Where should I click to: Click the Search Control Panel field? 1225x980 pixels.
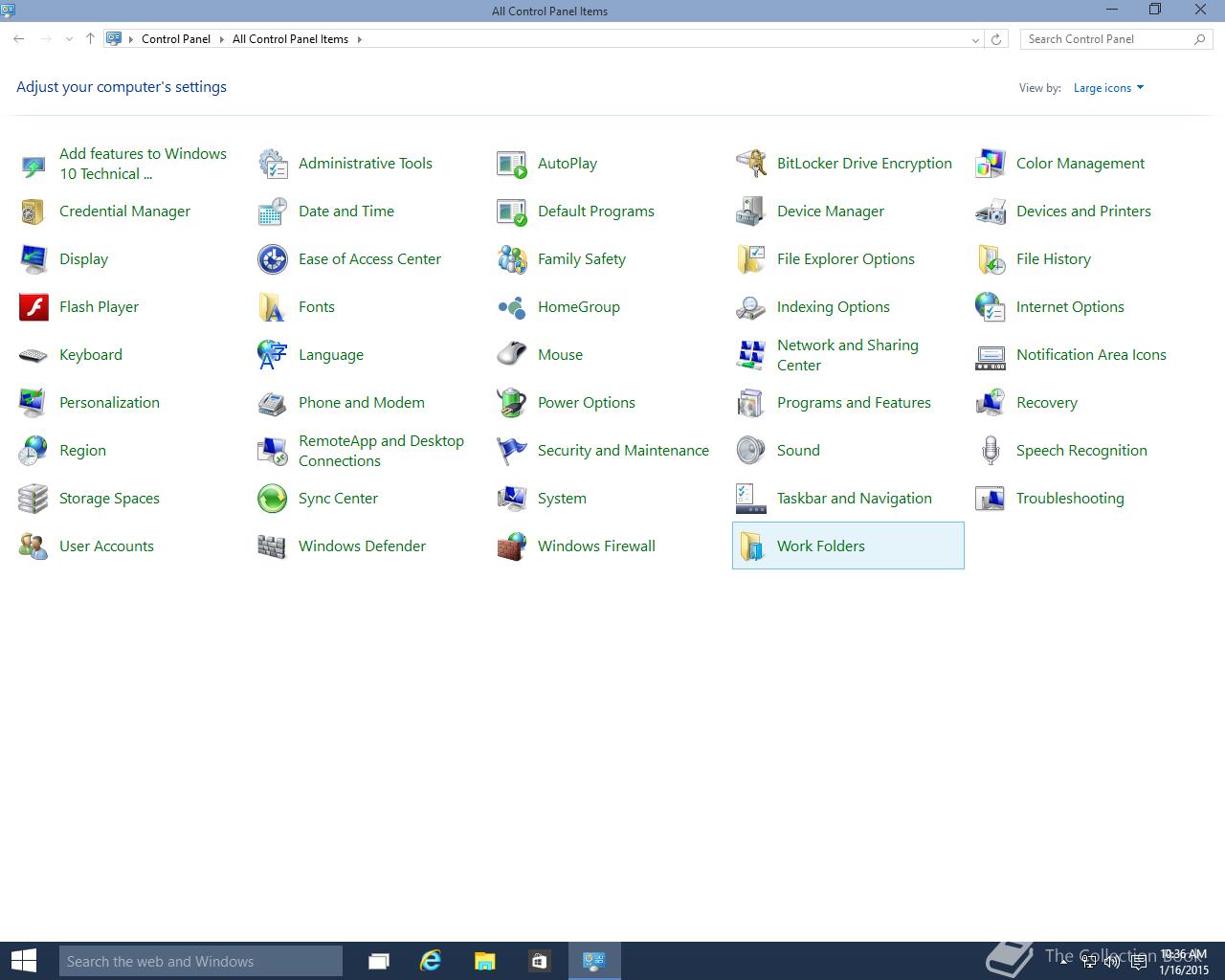coord(1105,39)
